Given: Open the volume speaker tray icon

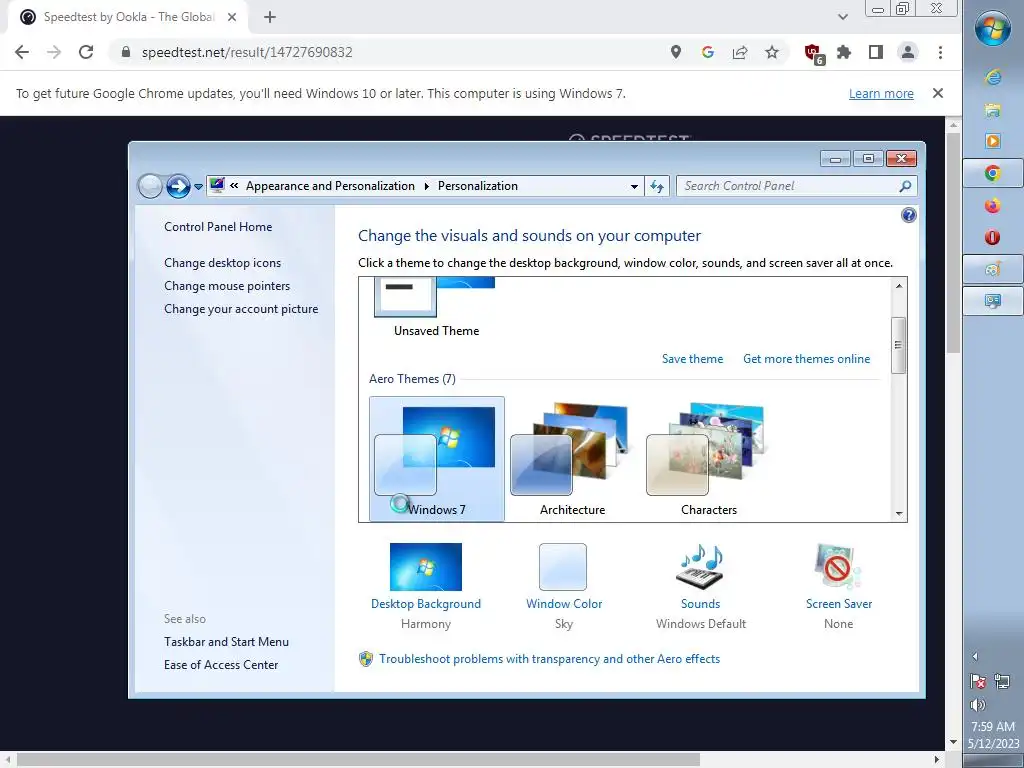Looking at the screenshot, I should pyautogui.click(x=978, y=705).
